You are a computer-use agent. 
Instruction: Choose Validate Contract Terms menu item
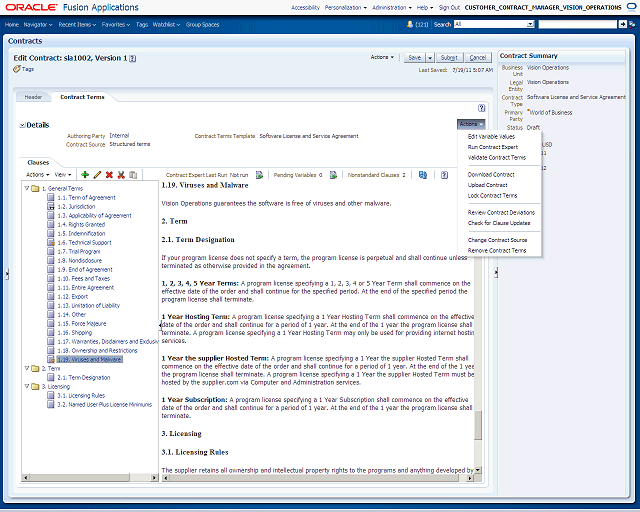click(497, 158)
